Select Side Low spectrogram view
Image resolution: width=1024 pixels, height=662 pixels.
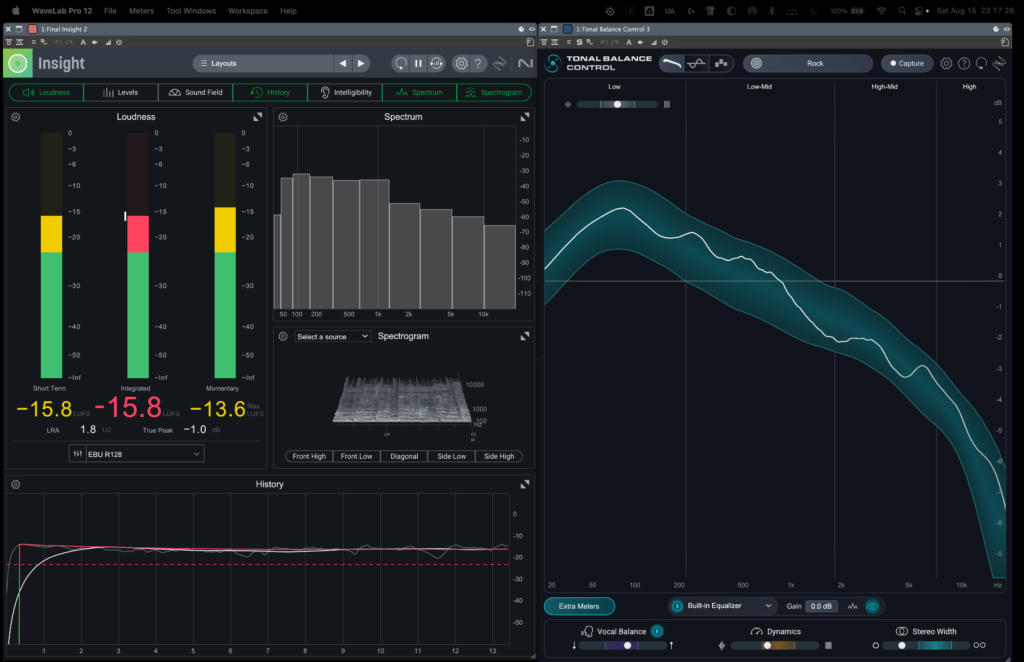click(451, 456)
